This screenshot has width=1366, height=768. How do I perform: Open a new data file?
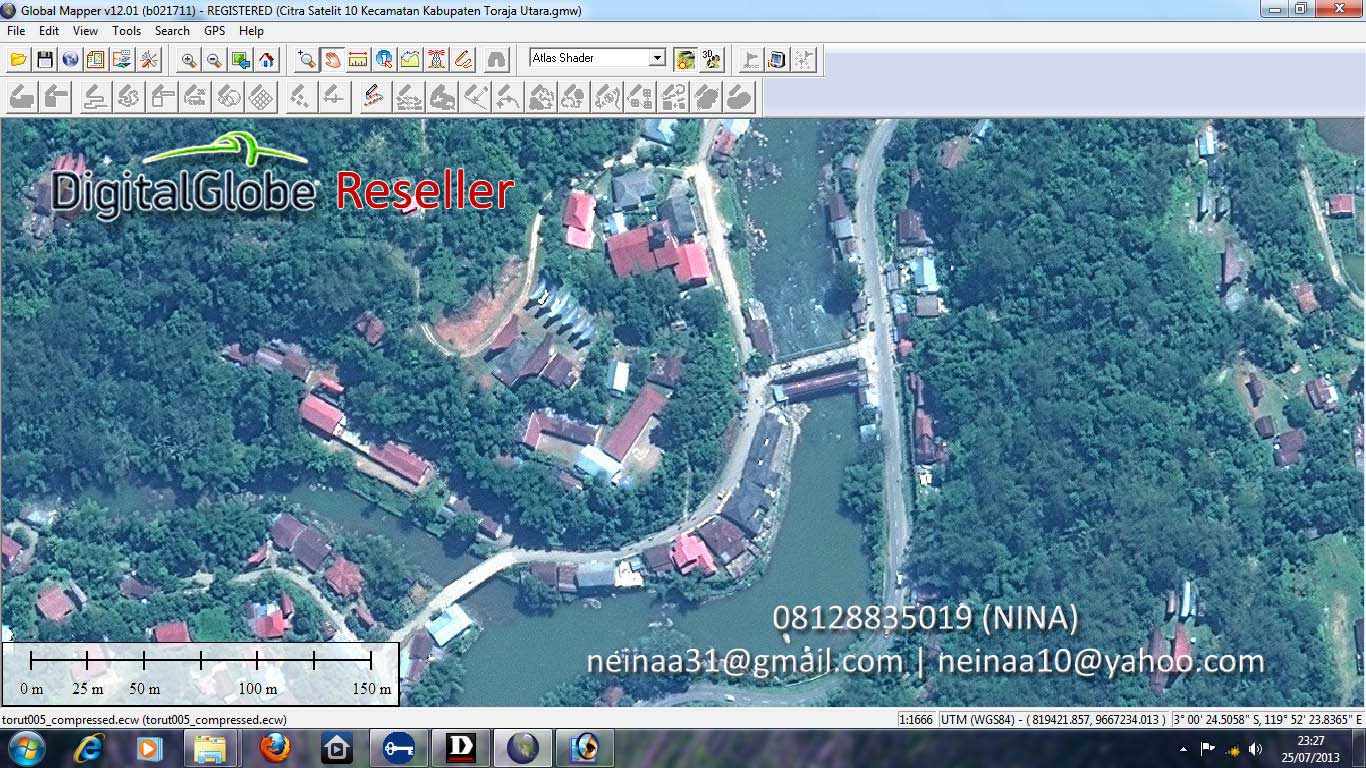coord(18,59)
